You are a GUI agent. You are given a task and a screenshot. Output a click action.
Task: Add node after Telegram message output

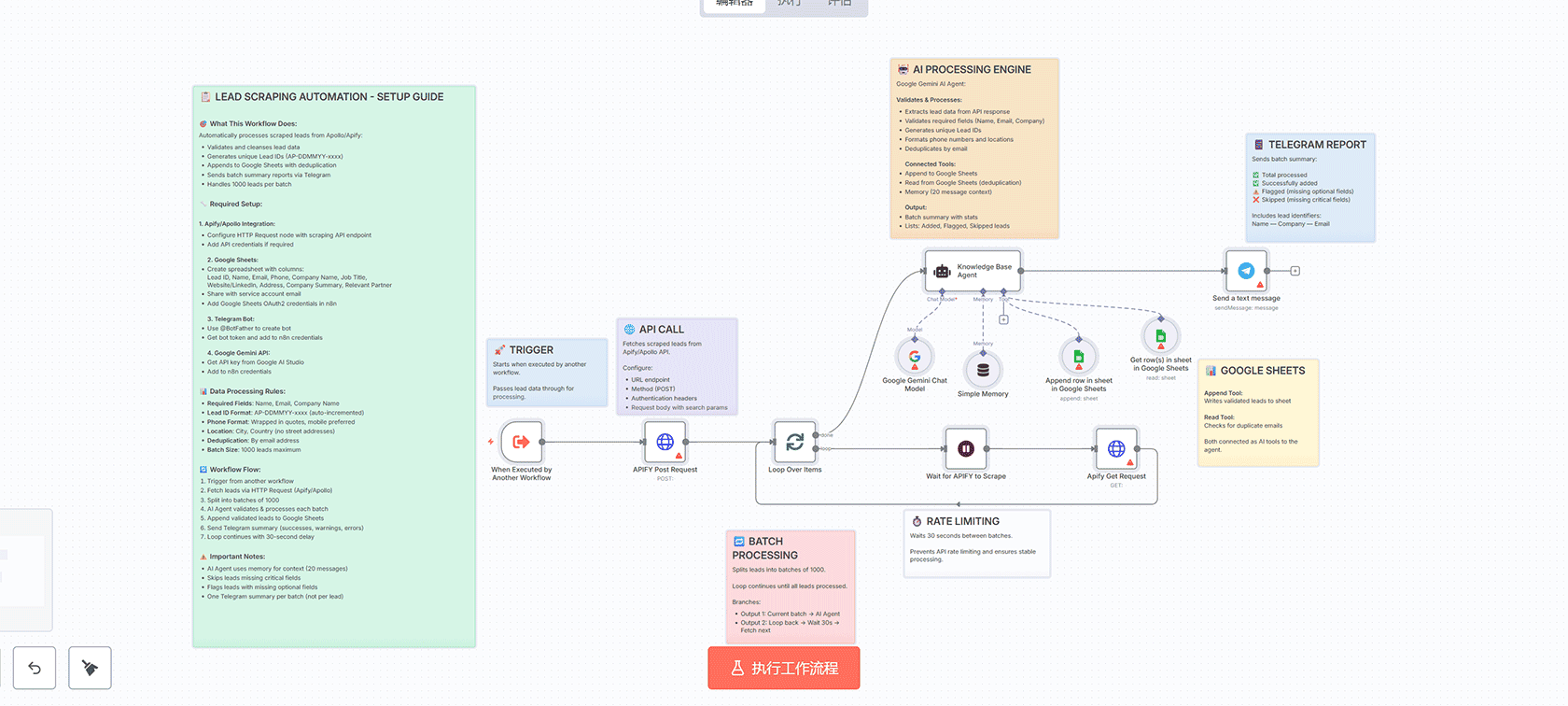click(x=1295, y=271)
